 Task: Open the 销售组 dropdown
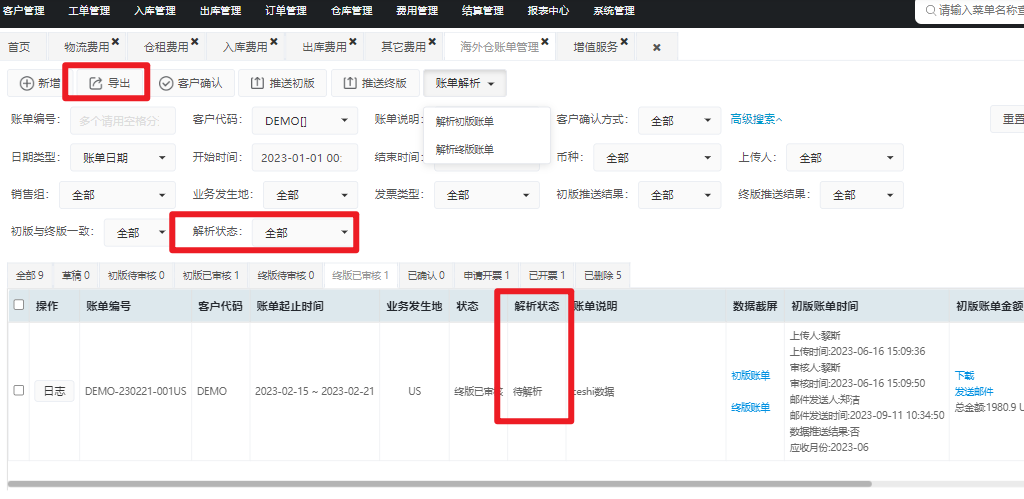coord(118,195)
